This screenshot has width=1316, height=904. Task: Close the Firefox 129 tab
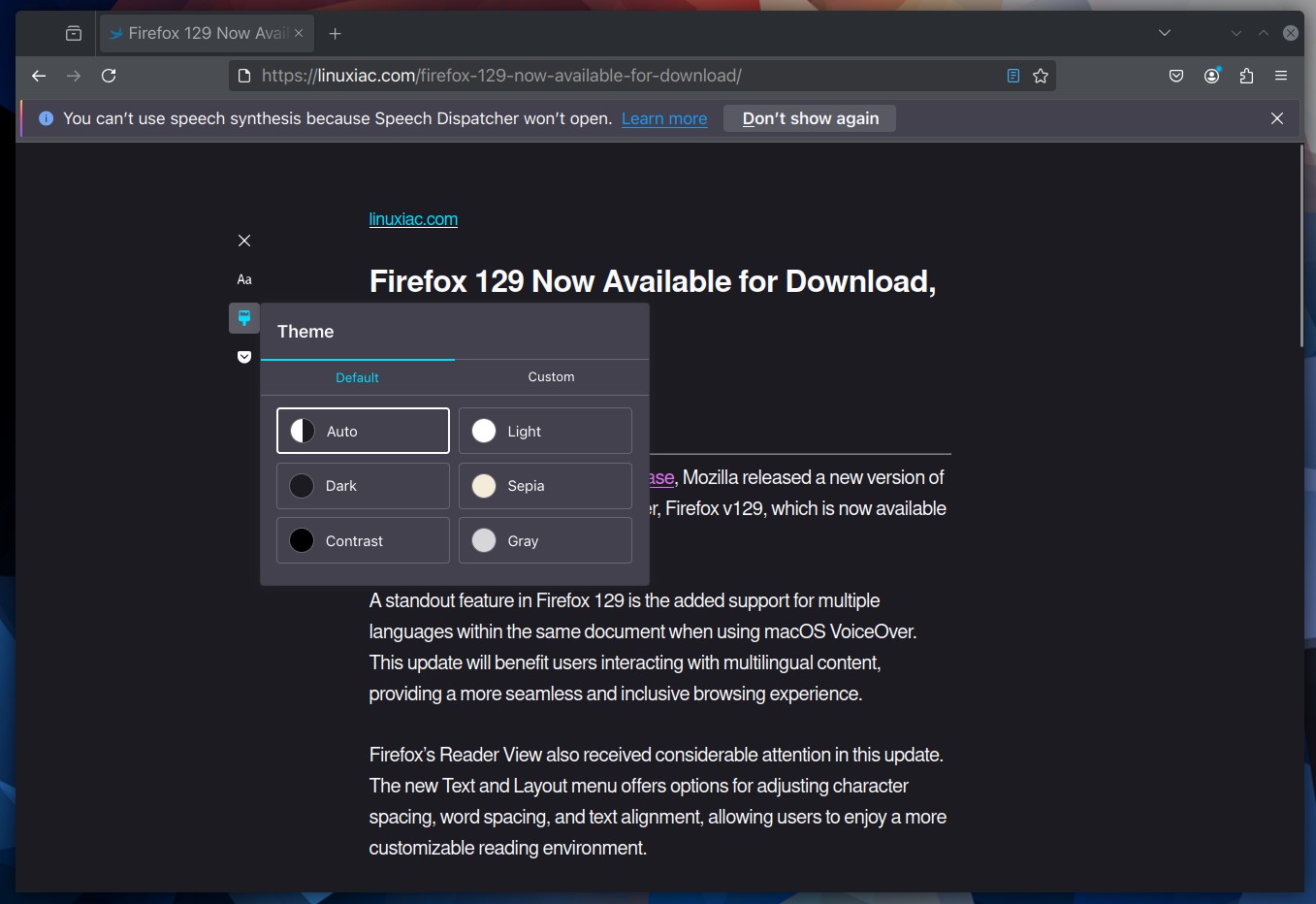click(299, 33)
